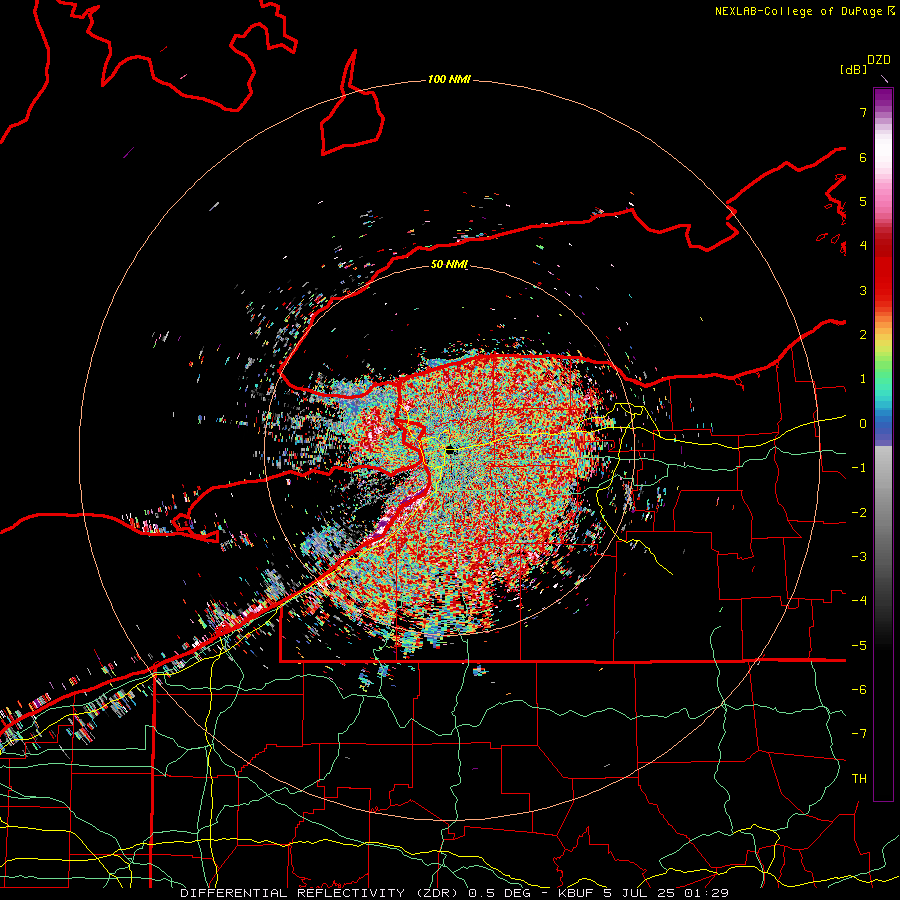Viewport: 900px width, 900px height.
Task: Click the [dB] units label
Action: point(853,70)
